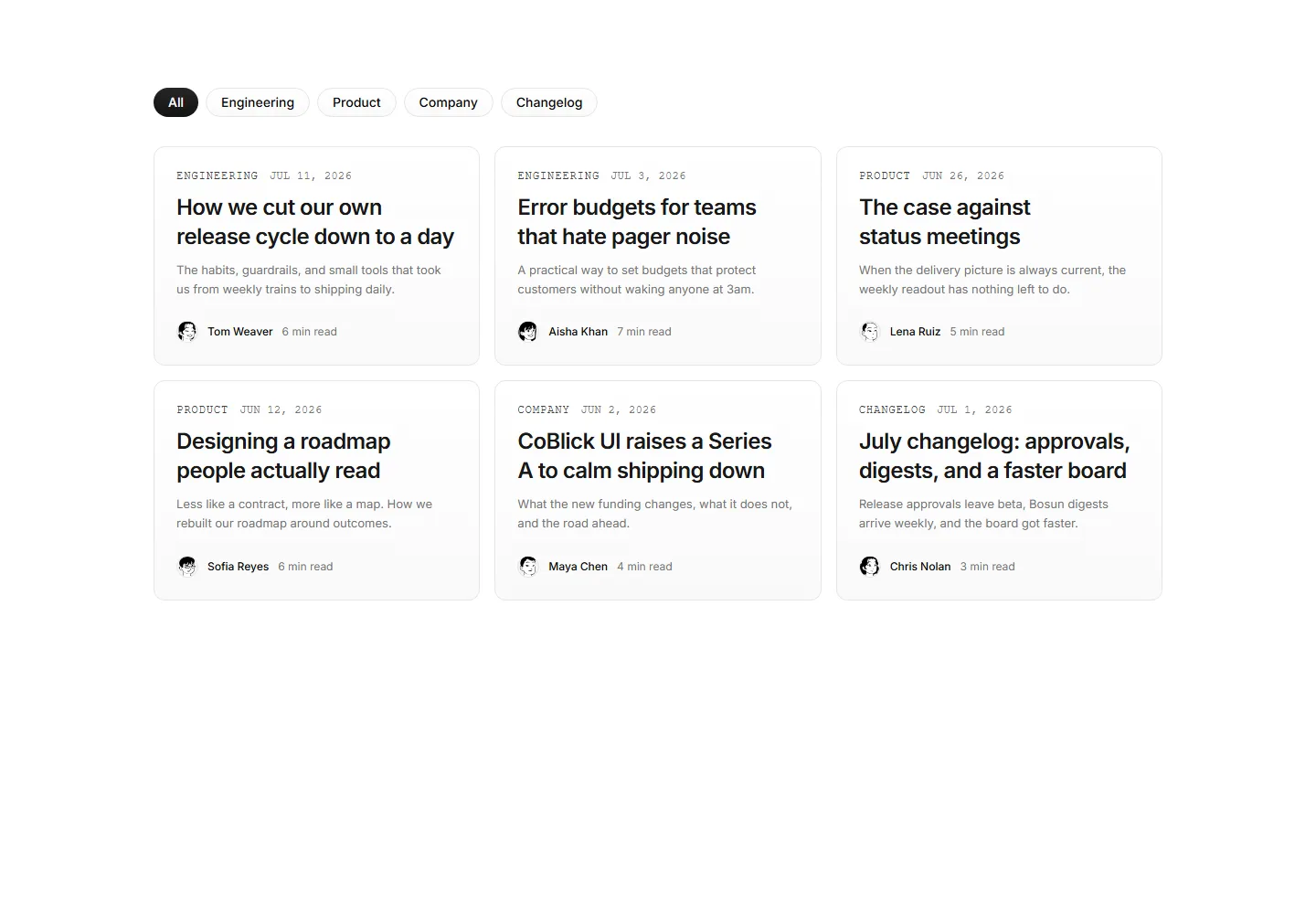Click the excerpt 'The habits, guardrails, and small tools'
1316x914 pixels.
[309, 280]
